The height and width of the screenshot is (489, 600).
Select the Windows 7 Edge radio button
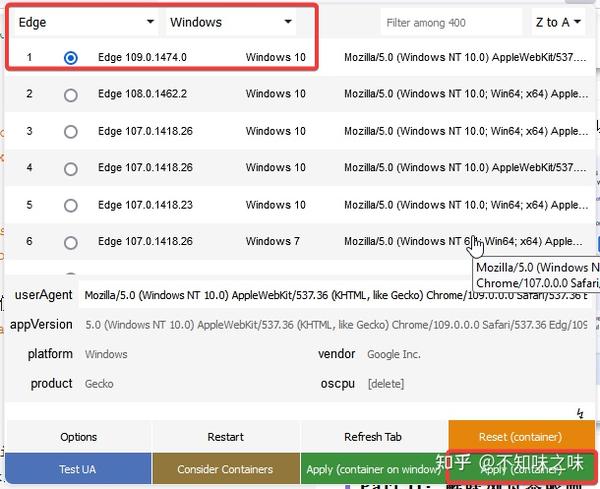[x=71, y=243]
